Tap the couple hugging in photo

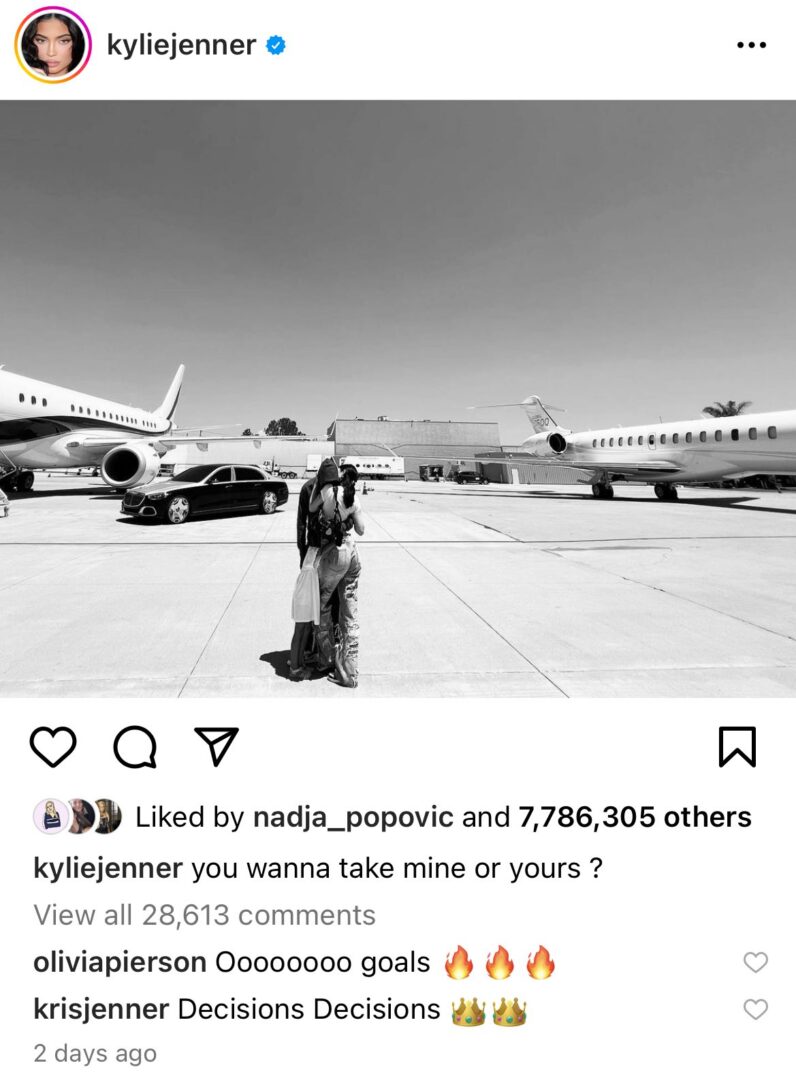pos(327,573)
